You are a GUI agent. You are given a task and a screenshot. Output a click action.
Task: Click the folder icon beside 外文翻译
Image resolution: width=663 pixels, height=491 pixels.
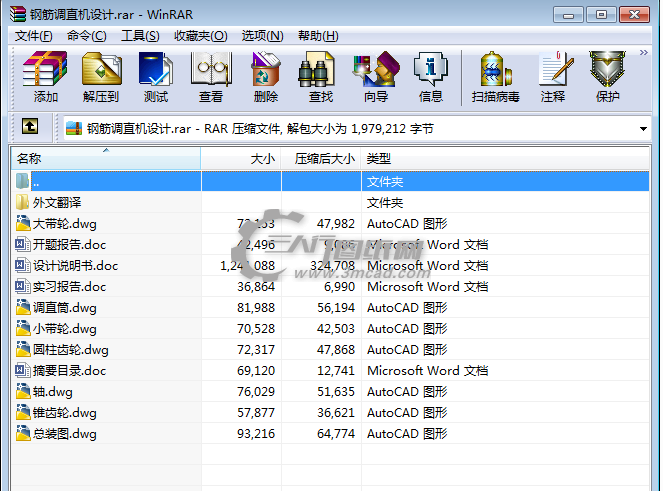tap(23, 203)
